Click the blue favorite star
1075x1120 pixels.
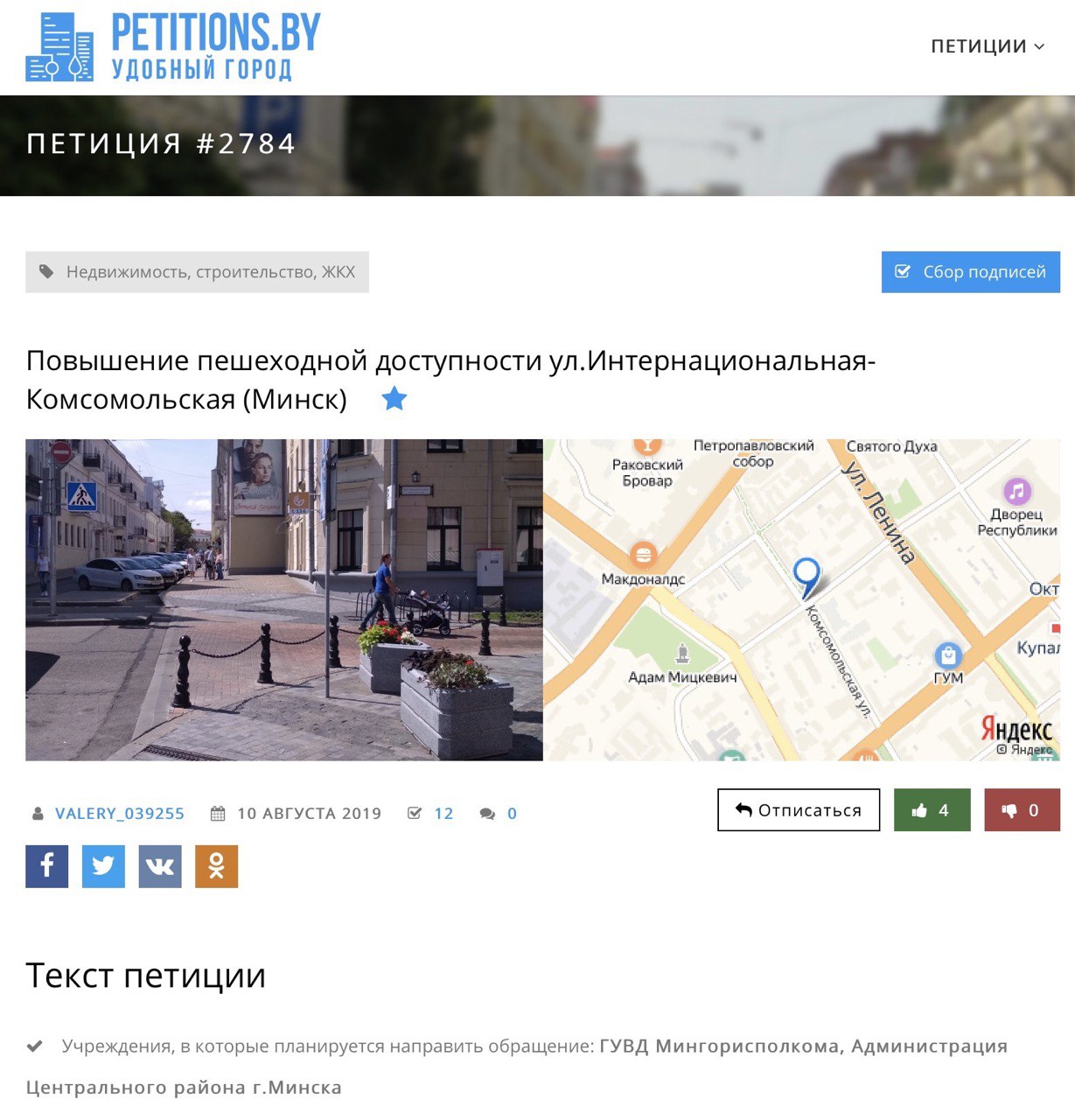[394, 399]
